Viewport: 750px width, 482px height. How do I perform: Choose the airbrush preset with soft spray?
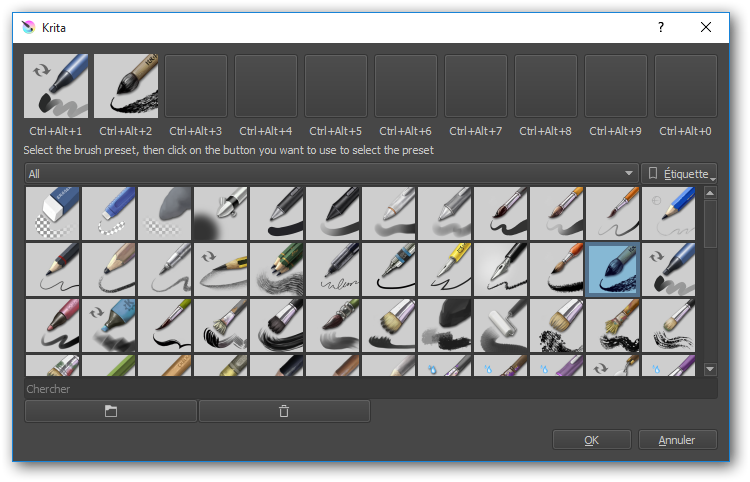click(221, 213)
